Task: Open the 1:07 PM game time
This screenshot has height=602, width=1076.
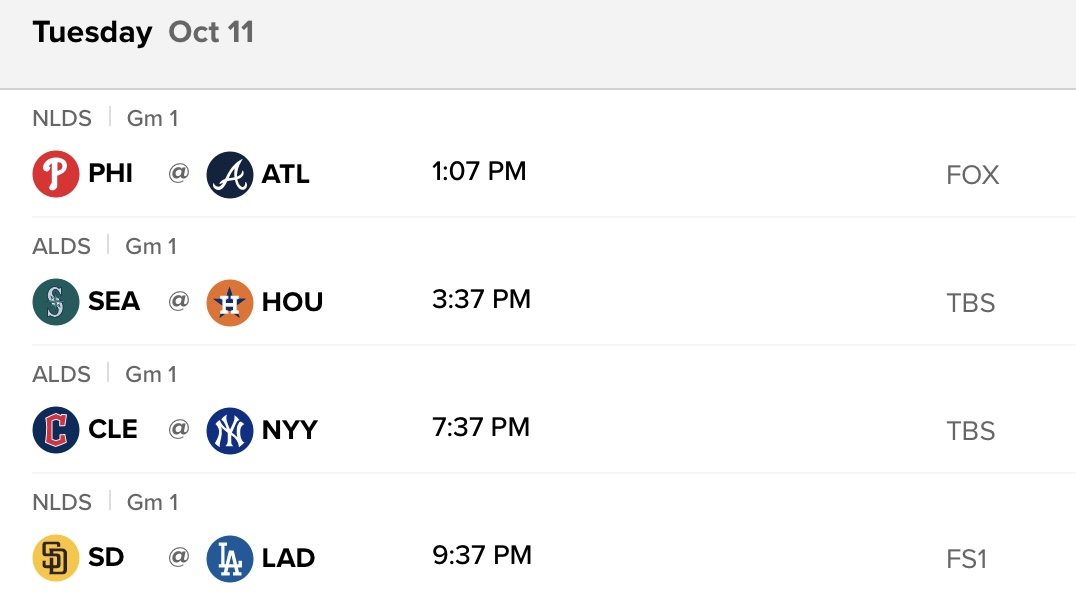Action: [479, 172]
